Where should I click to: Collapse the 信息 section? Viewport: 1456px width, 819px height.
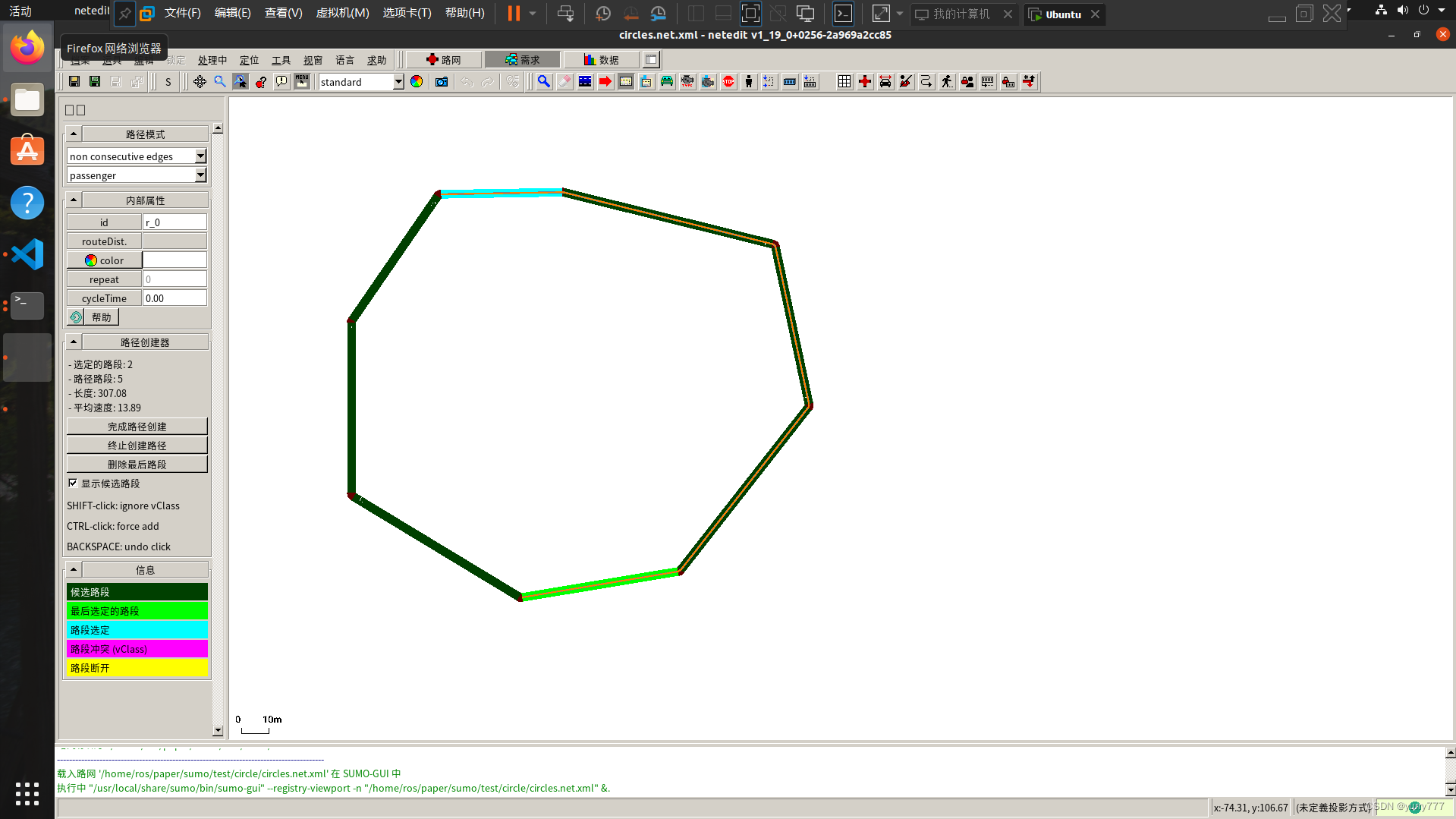click(x=74, y=570)
